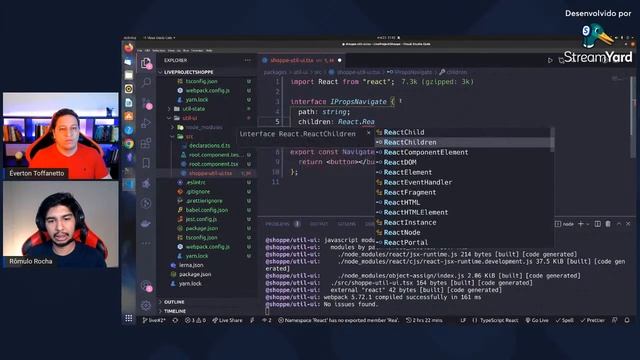Open Manage gear icon in activity bar
Image resolution: width=640 pixels, height=360 pixels.
146,305
